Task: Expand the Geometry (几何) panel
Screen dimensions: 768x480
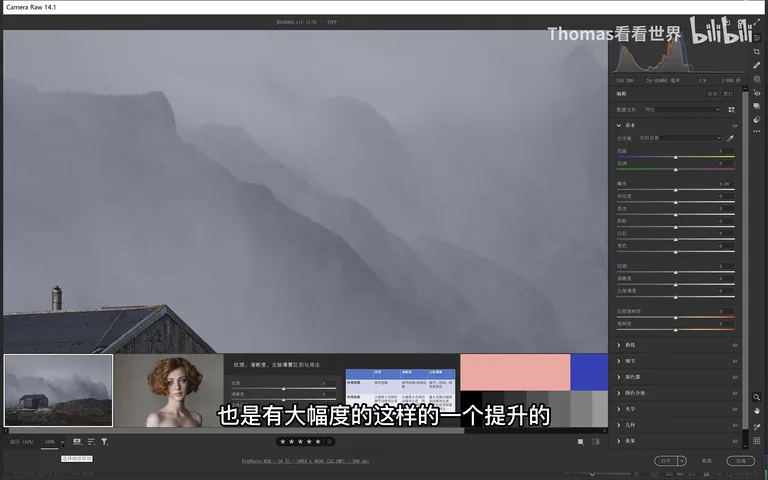Action: [x=619, y=425]
